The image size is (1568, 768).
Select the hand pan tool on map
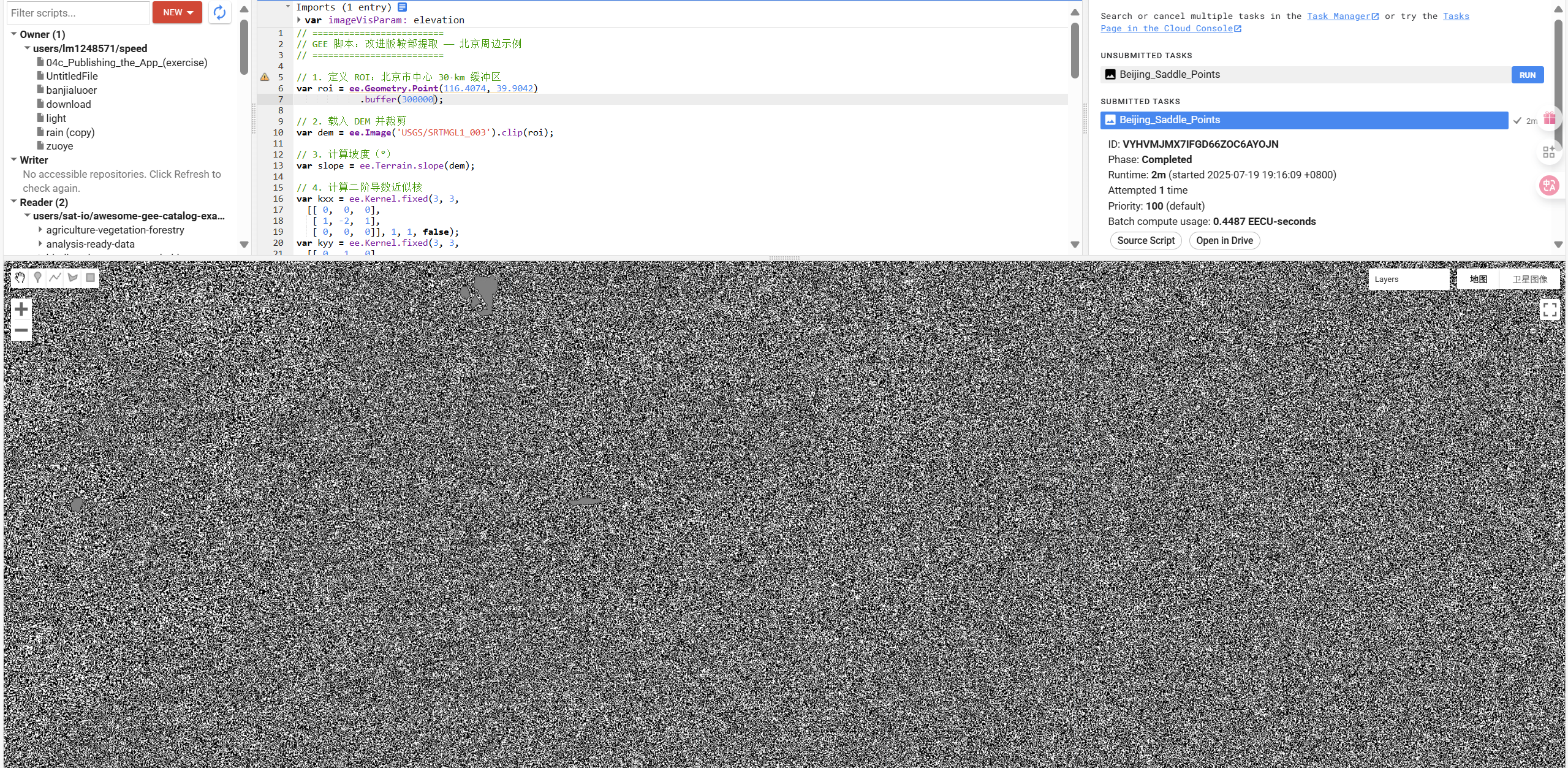click(20, 278)
